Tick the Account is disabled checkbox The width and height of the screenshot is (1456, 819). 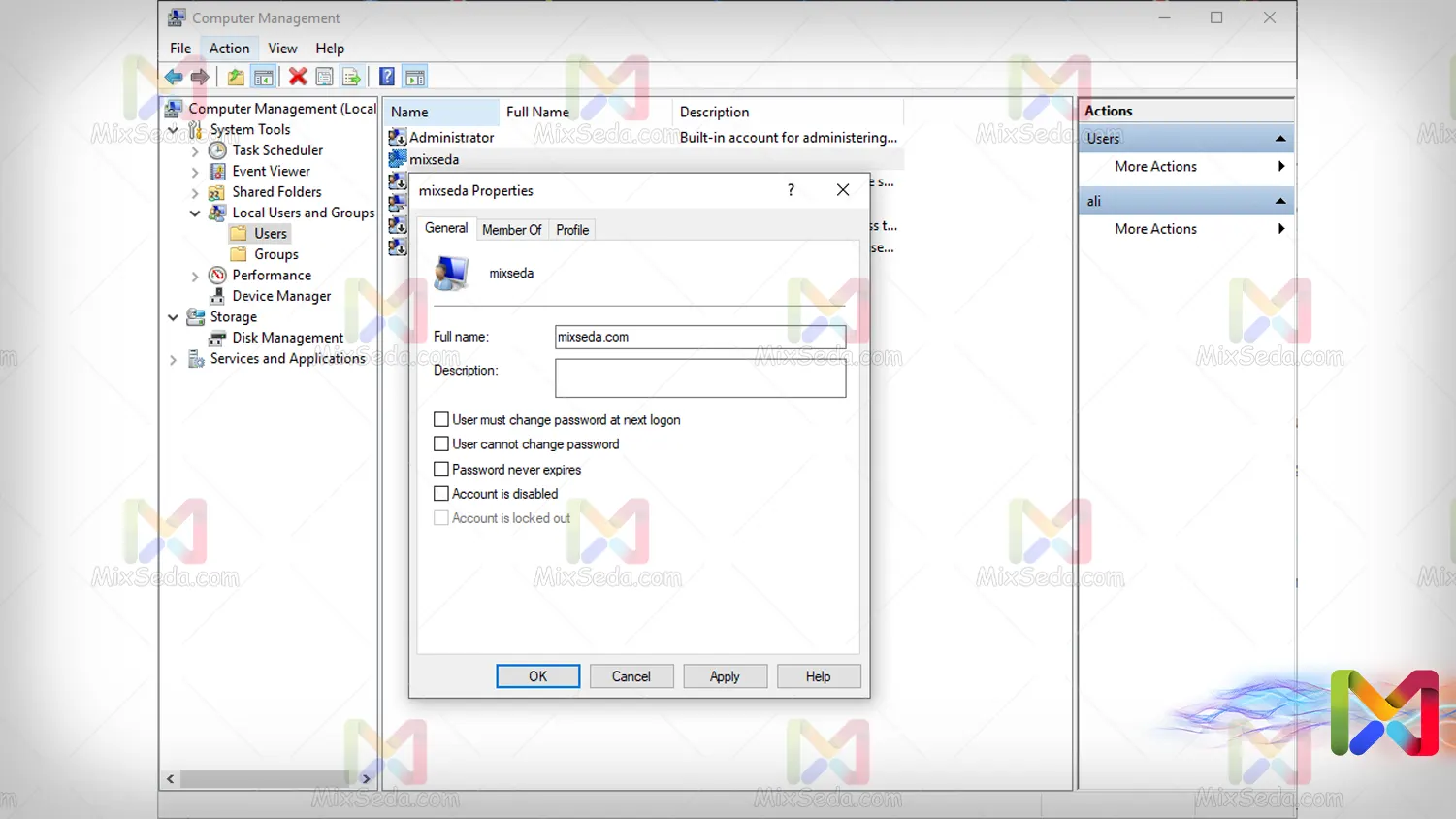(x=441, y=493)
